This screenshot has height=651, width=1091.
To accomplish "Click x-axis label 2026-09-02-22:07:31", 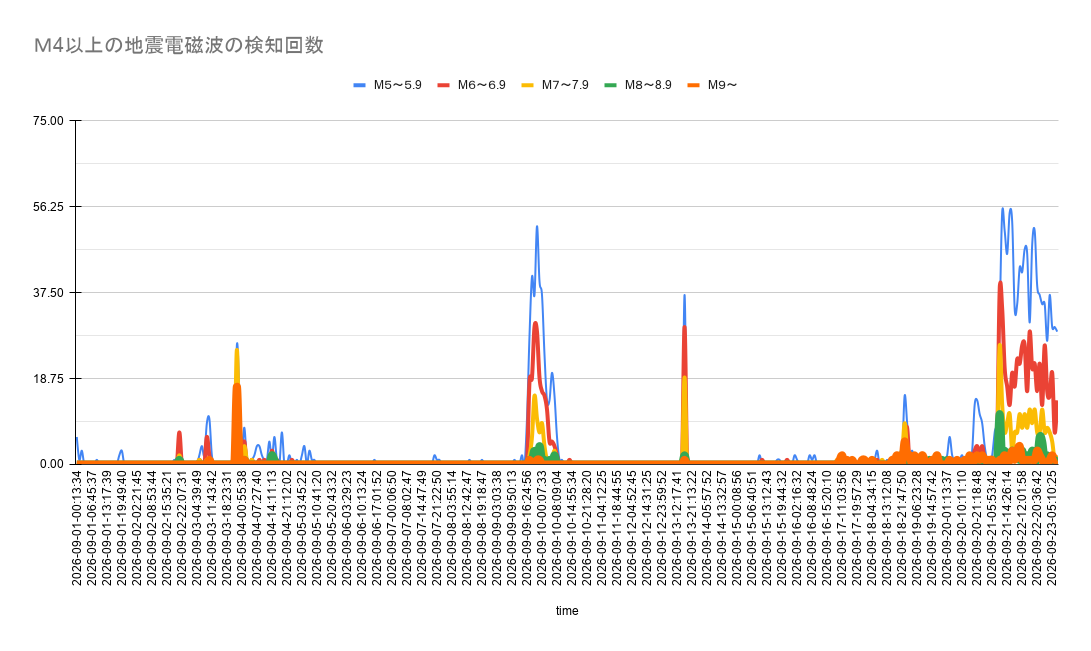I will (x=182, y=528).
